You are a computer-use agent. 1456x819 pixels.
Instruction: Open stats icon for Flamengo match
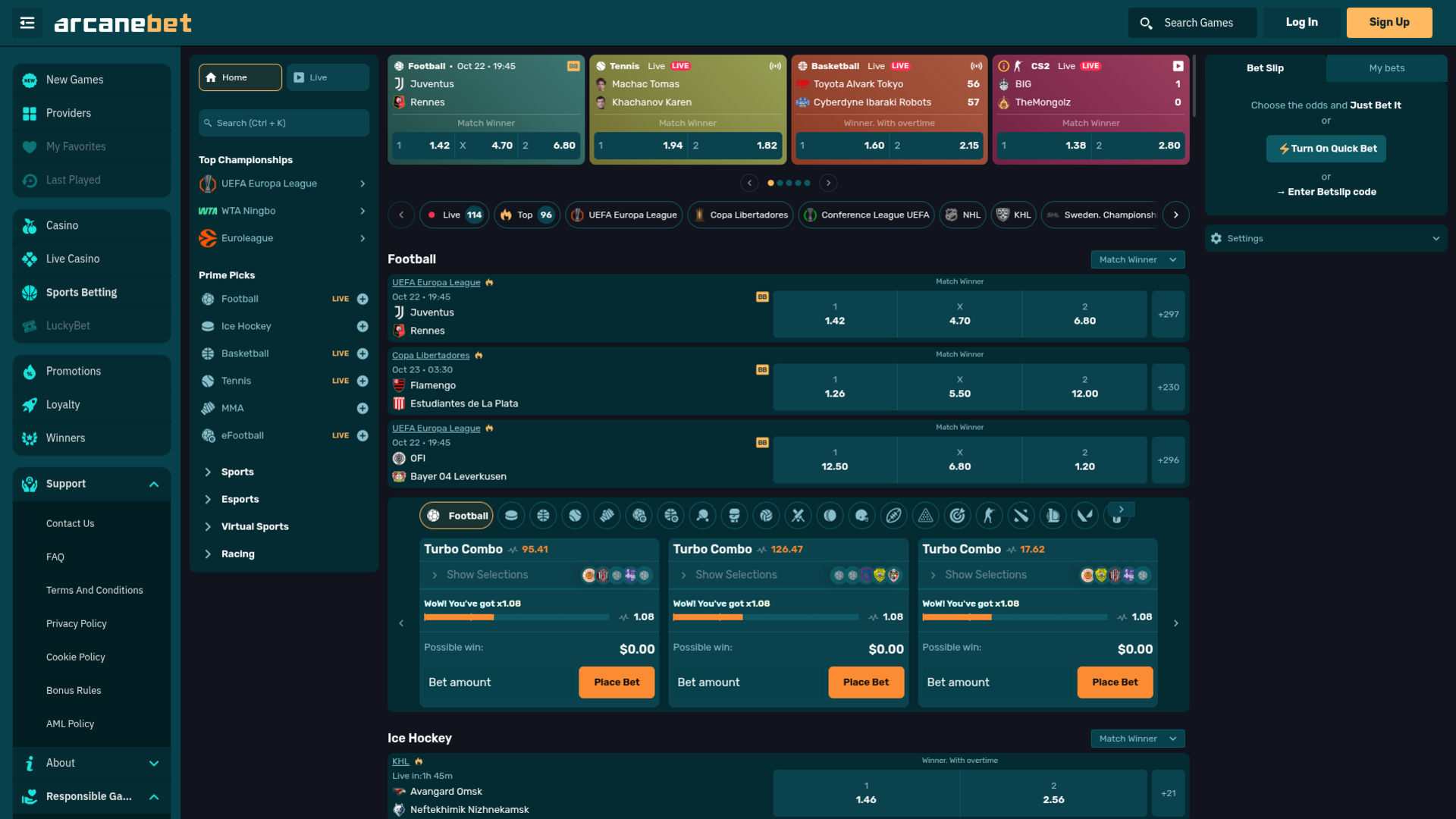(762, 370)
